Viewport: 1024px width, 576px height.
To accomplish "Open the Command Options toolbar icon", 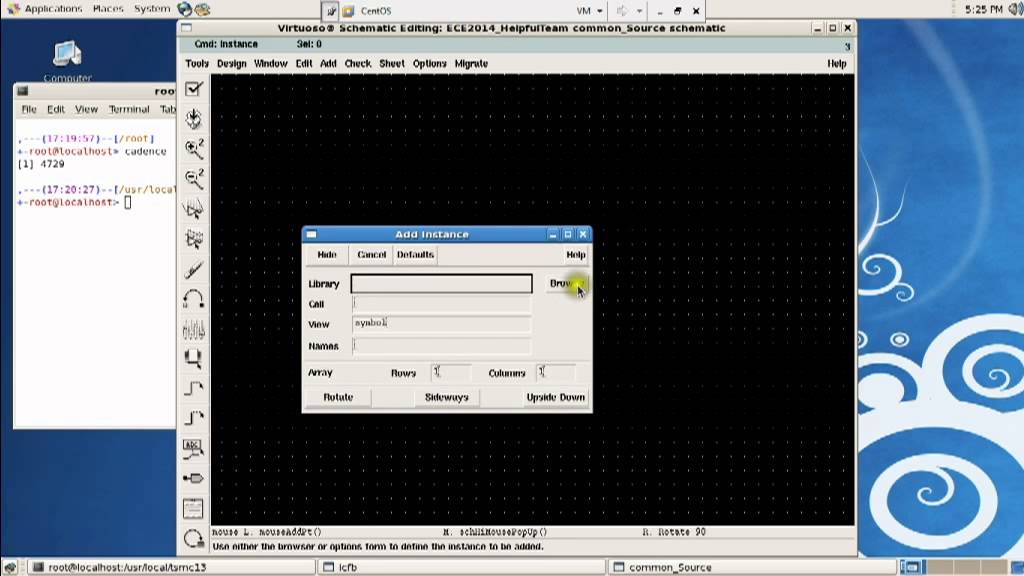I will (x=193, y=509).
